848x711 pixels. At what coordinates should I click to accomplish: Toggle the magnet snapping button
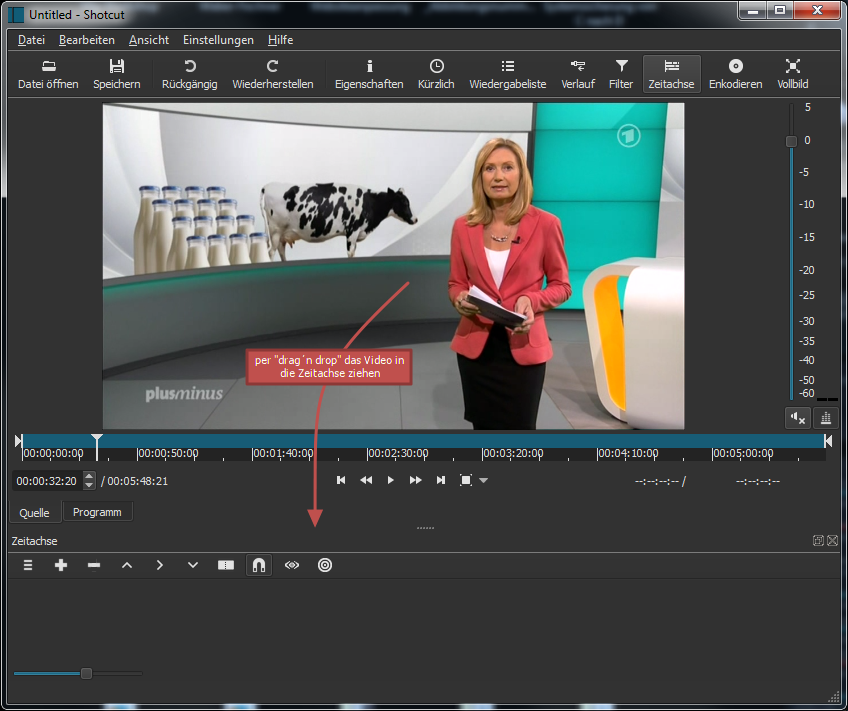point(259,565)
